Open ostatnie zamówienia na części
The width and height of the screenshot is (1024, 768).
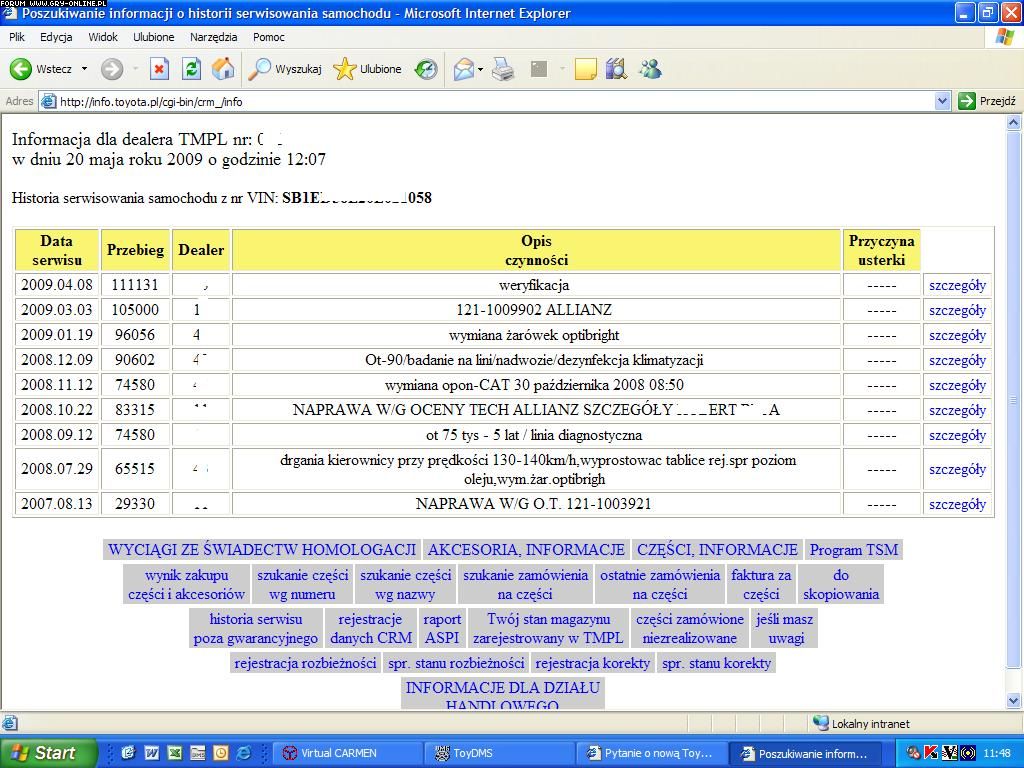click(660, 584)
